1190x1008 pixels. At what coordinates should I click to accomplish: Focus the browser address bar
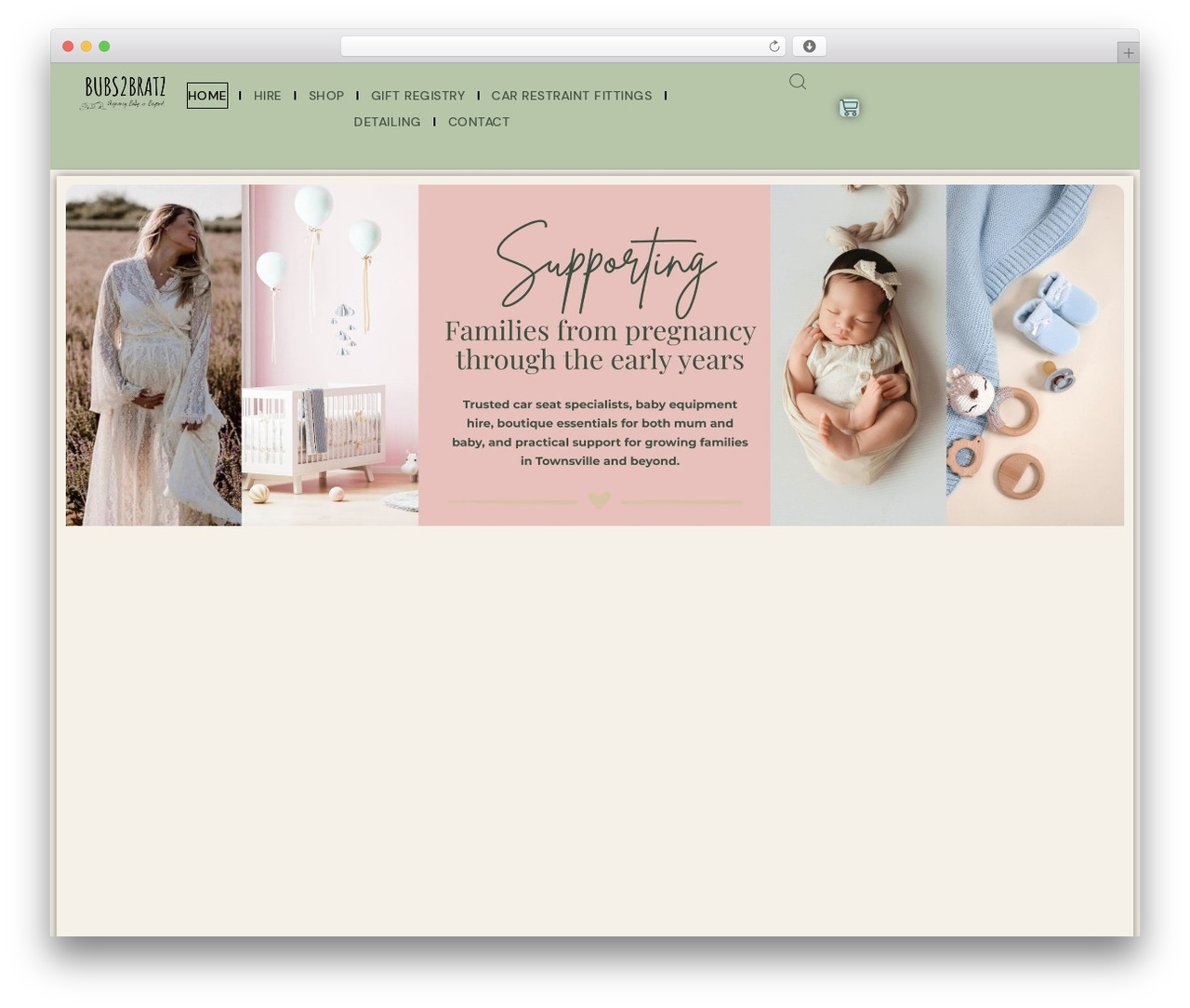[x=553, y=46]
